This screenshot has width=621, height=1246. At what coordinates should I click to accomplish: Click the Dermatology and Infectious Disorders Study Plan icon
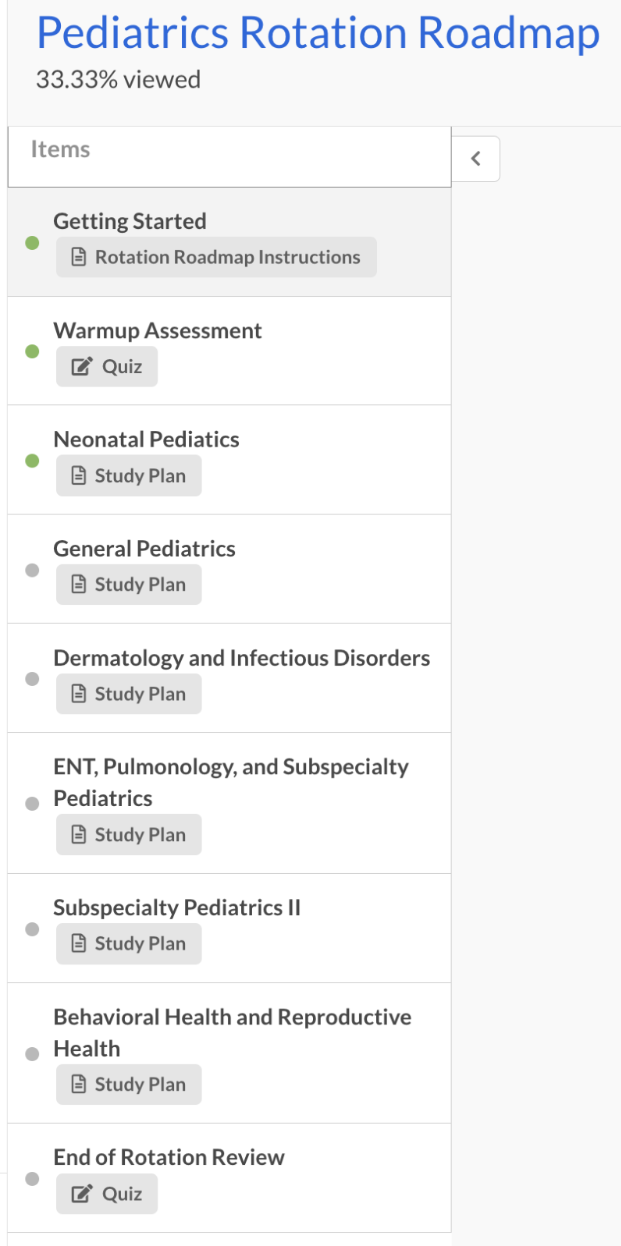tap(79, 693)
